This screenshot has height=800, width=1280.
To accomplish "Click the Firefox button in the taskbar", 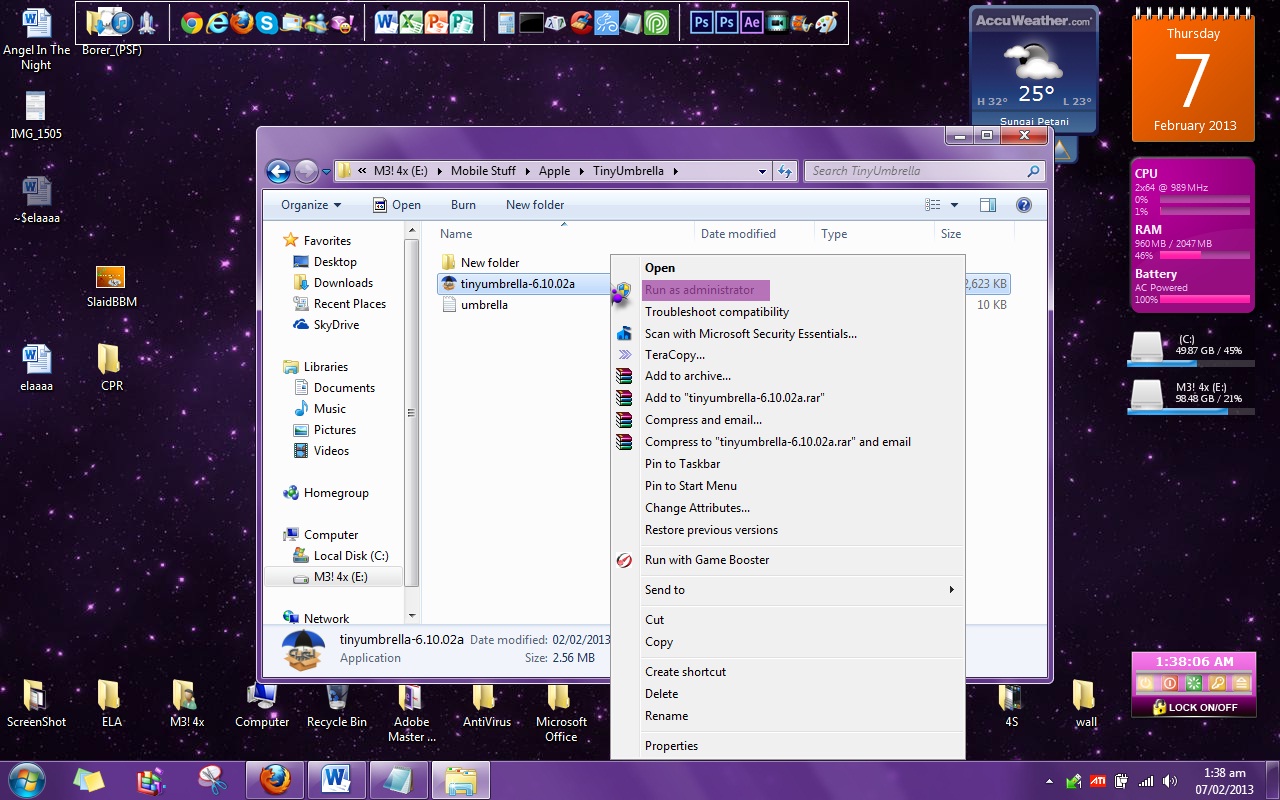I will pos(275,779).
